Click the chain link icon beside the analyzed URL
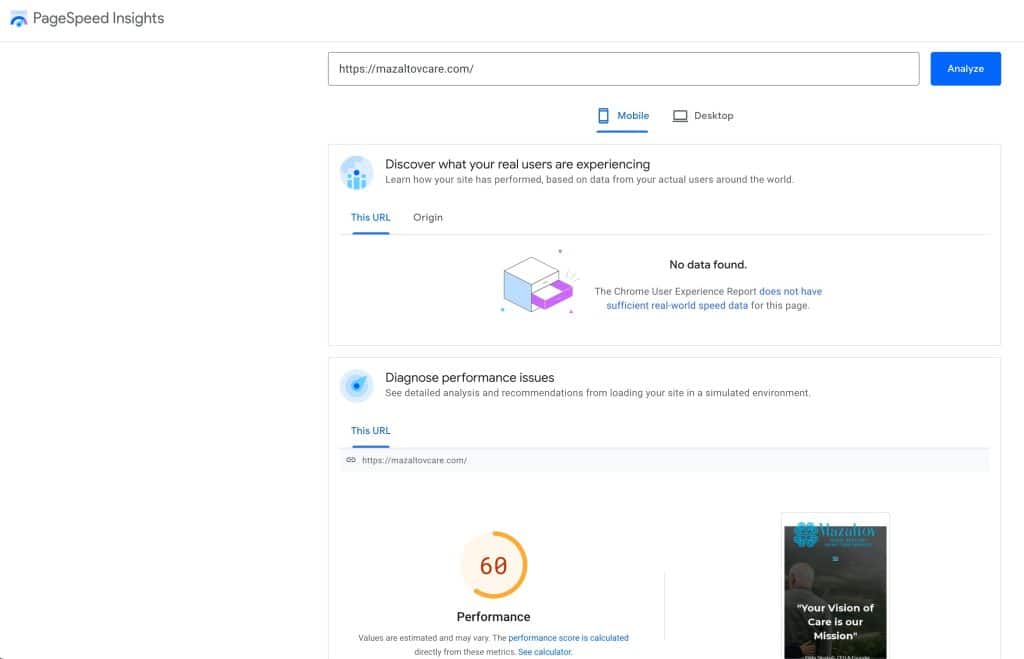The height and width of the screenshot is (659, 1024). pyautogui.click(x=351, y=460)
